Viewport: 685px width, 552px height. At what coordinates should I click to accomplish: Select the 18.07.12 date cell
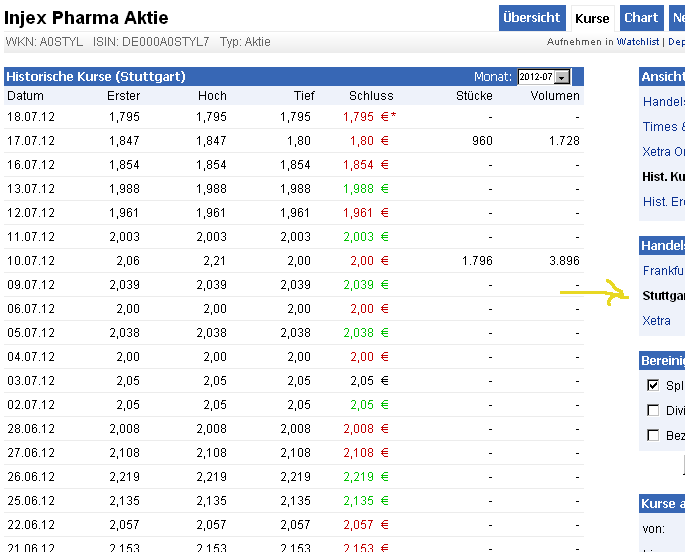point(31,117)
